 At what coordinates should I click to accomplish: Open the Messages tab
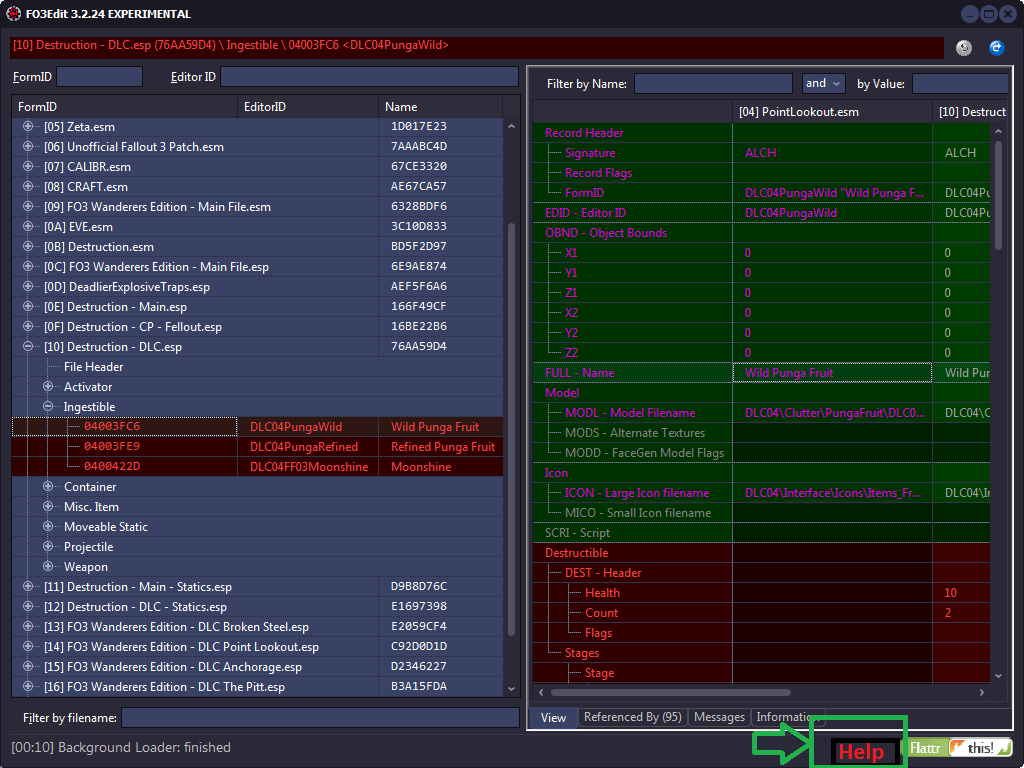click(x=719, y=717)
